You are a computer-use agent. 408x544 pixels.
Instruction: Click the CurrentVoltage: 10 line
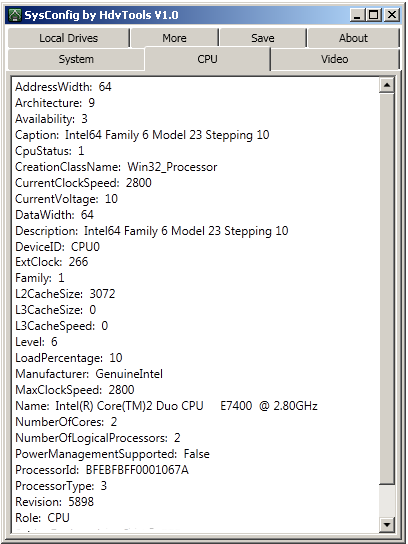pyautogui.click(x=67, y=199)
